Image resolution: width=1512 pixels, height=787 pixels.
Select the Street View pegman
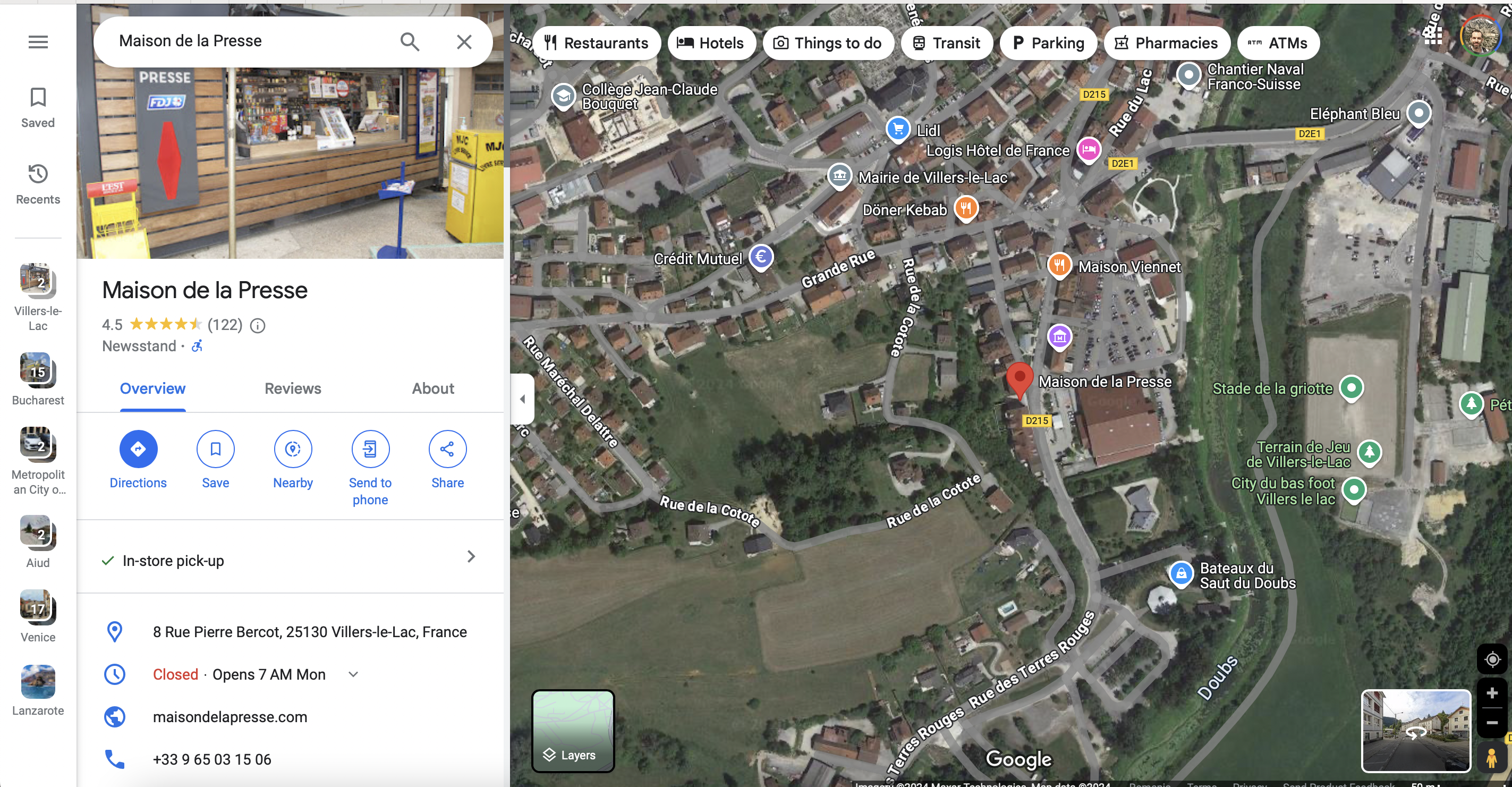coord(1491,758)
